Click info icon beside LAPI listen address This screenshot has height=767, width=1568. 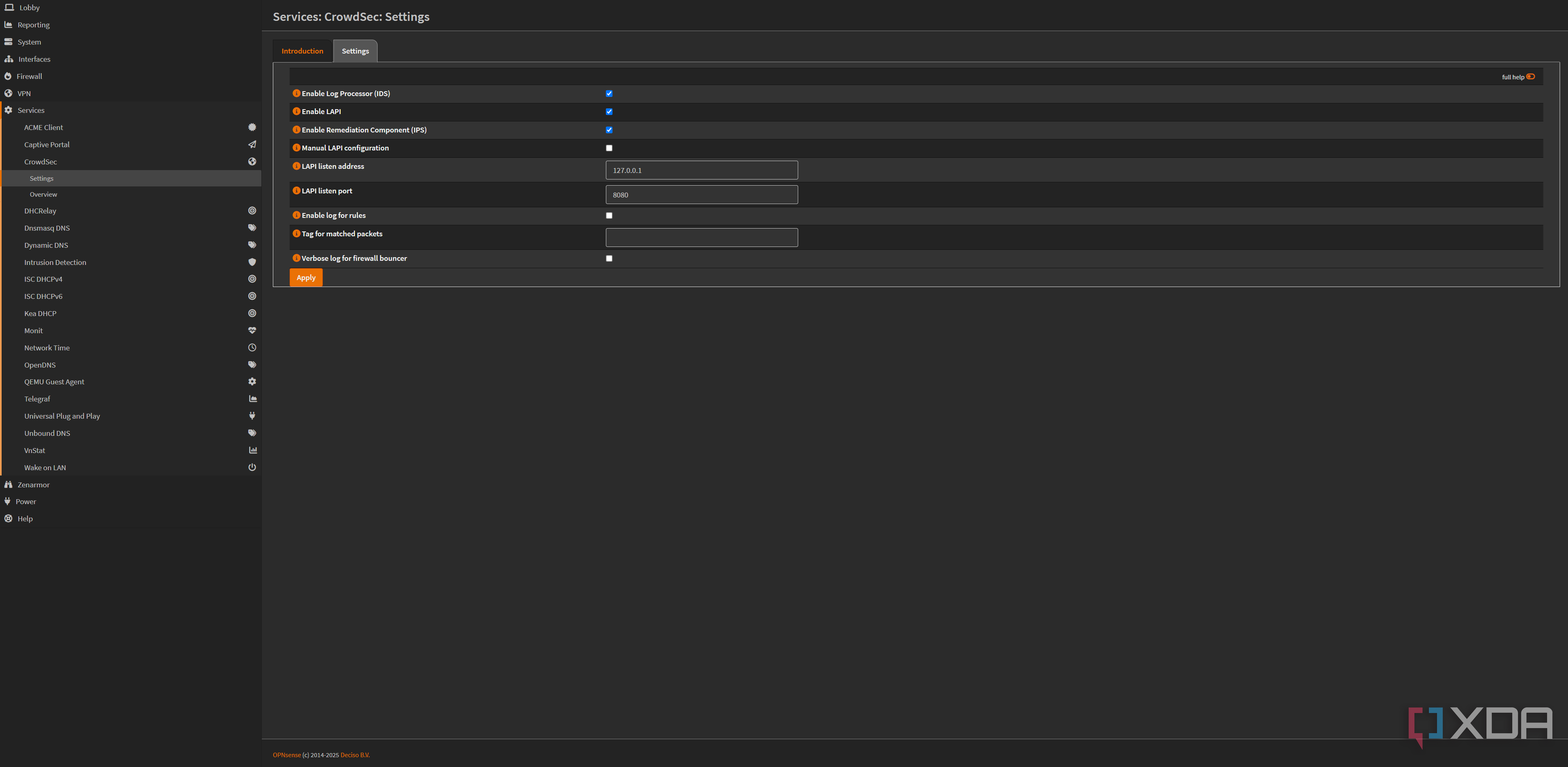[297, 166]
